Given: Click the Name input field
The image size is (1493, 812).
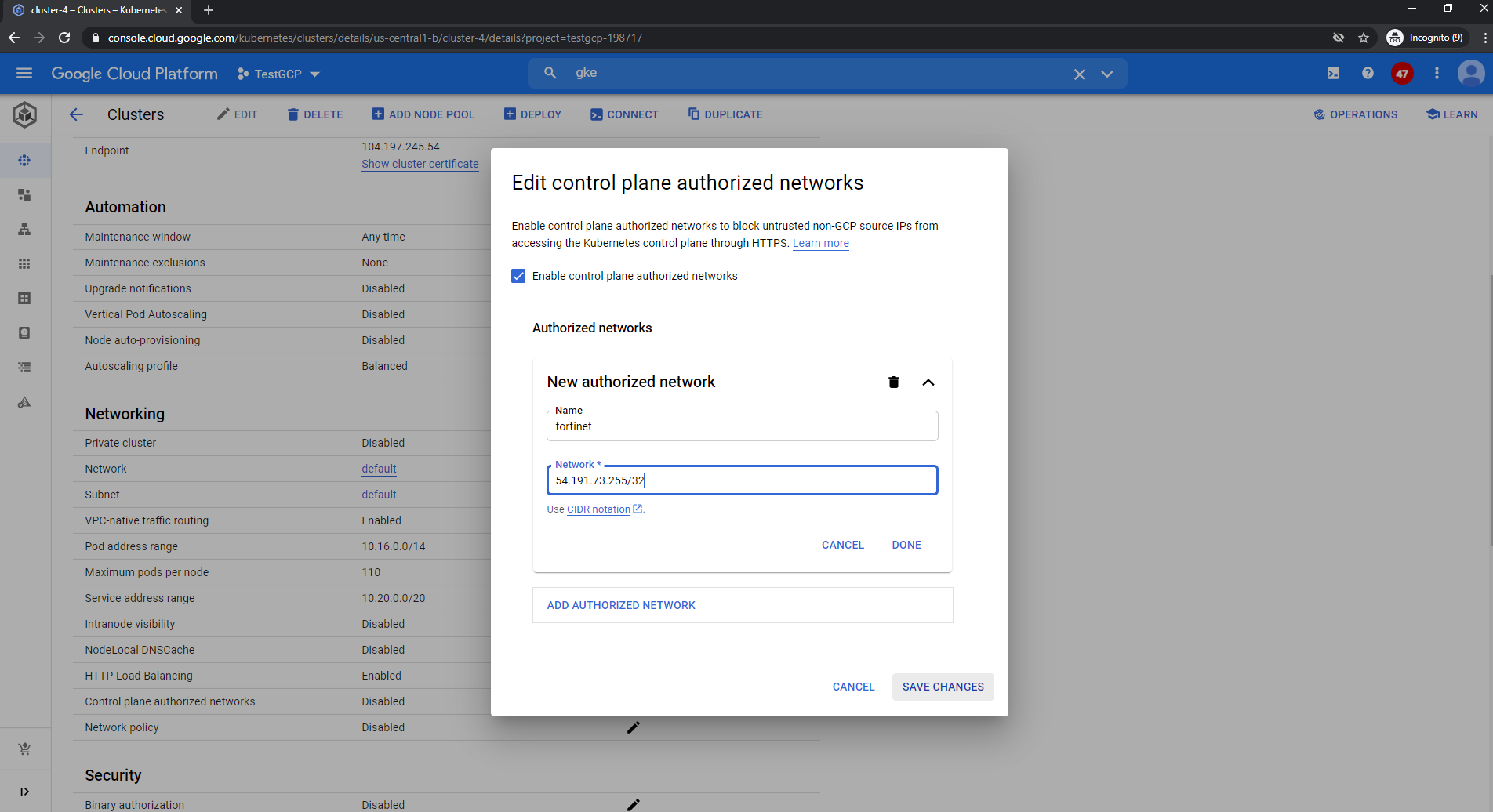Looking at the screenshot, I should [x=742, y=426].
